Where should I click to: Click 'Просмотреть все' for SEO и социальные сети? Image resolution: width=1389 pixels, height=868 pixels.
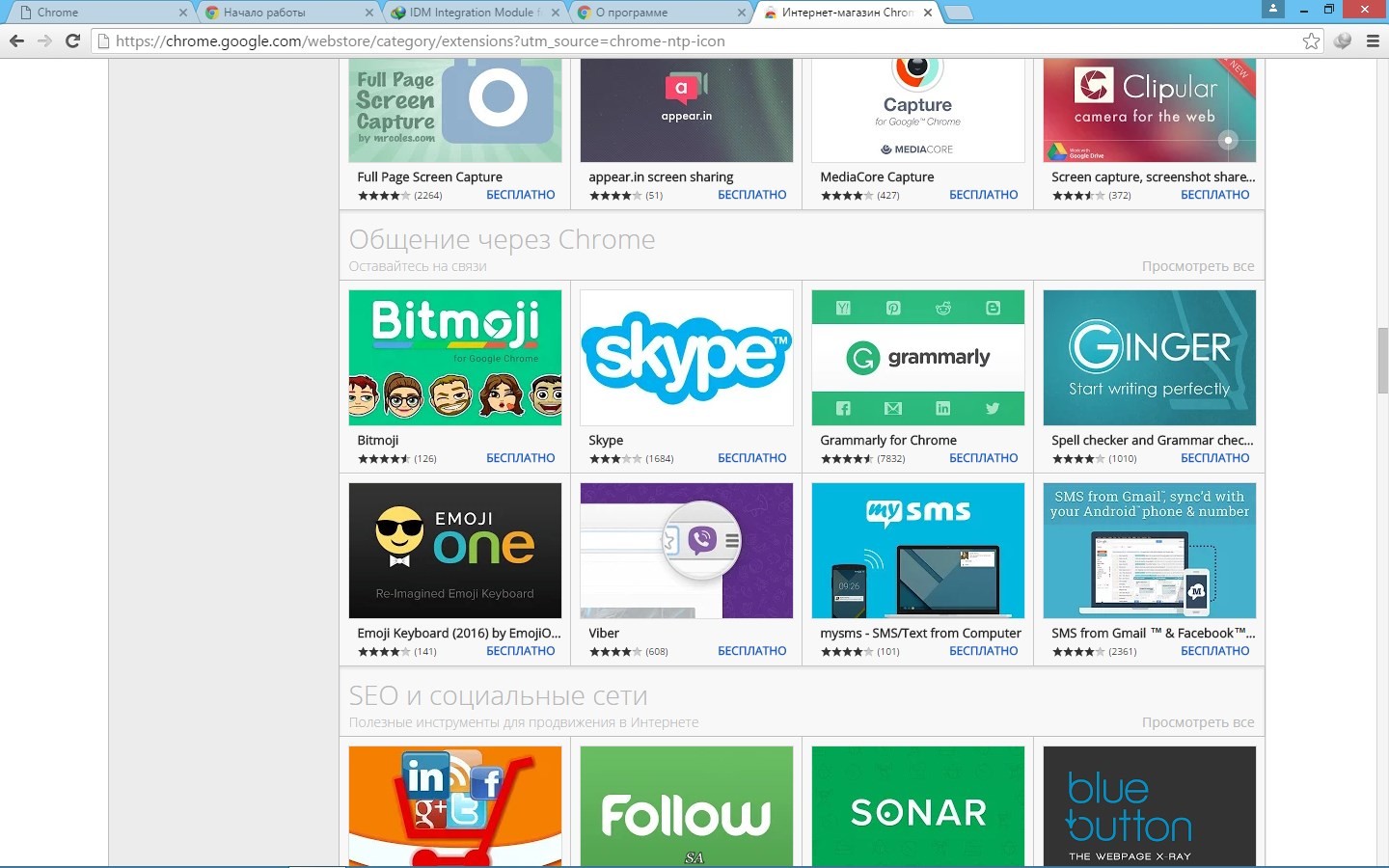click(x=1197, y=722)
